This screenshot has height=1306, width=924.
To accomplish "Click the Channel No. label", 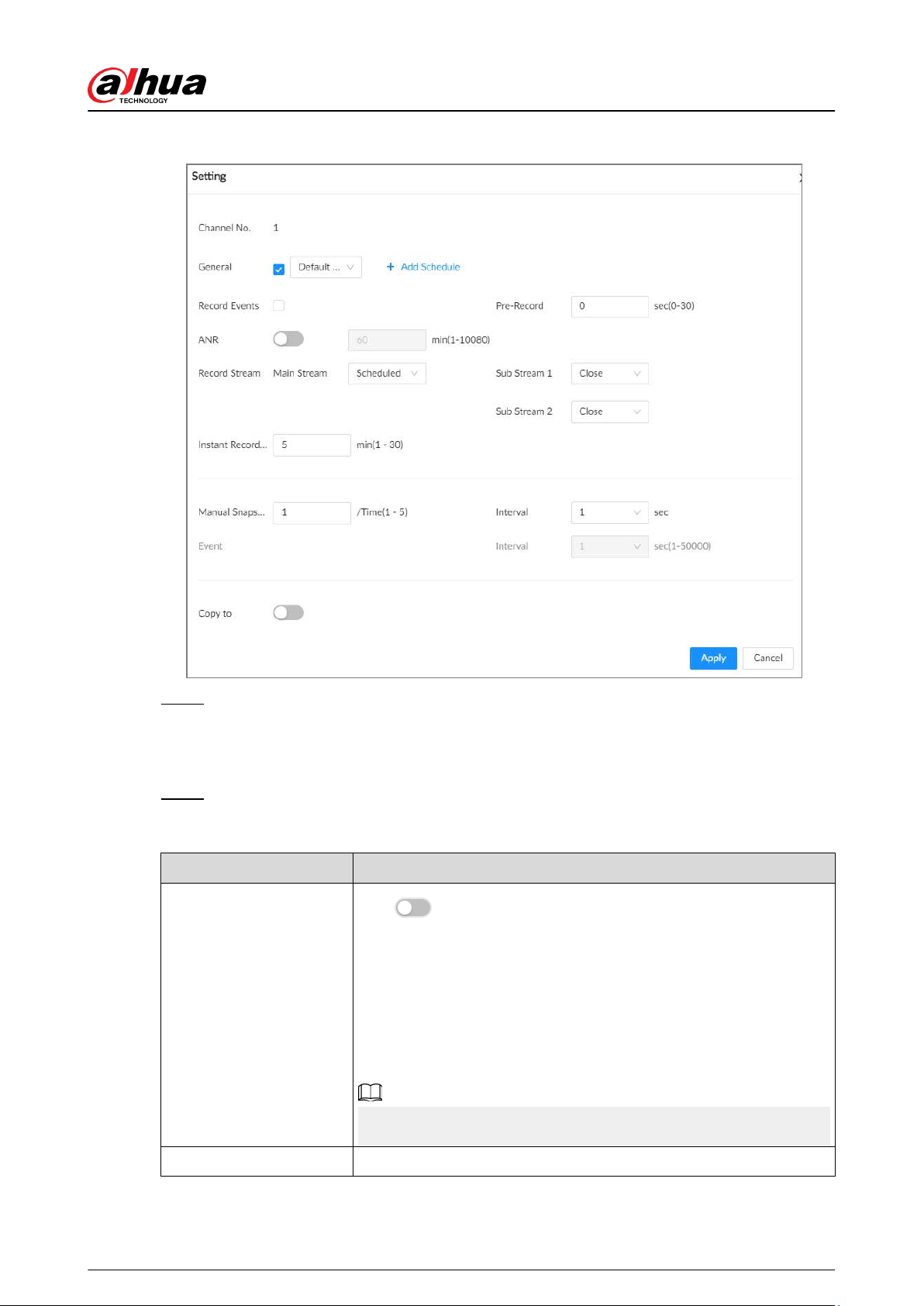I will pos(225,228).
